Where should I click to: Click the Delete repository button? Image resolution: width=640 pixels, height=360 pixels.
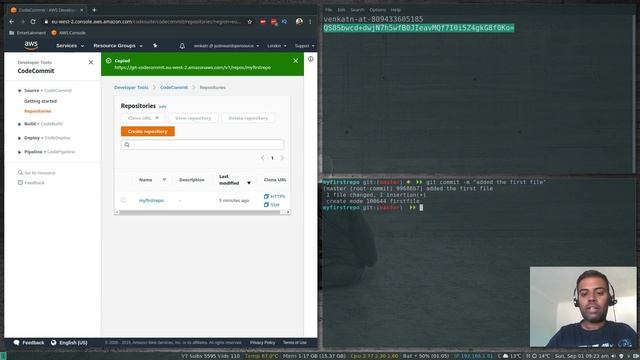(248, 118)
